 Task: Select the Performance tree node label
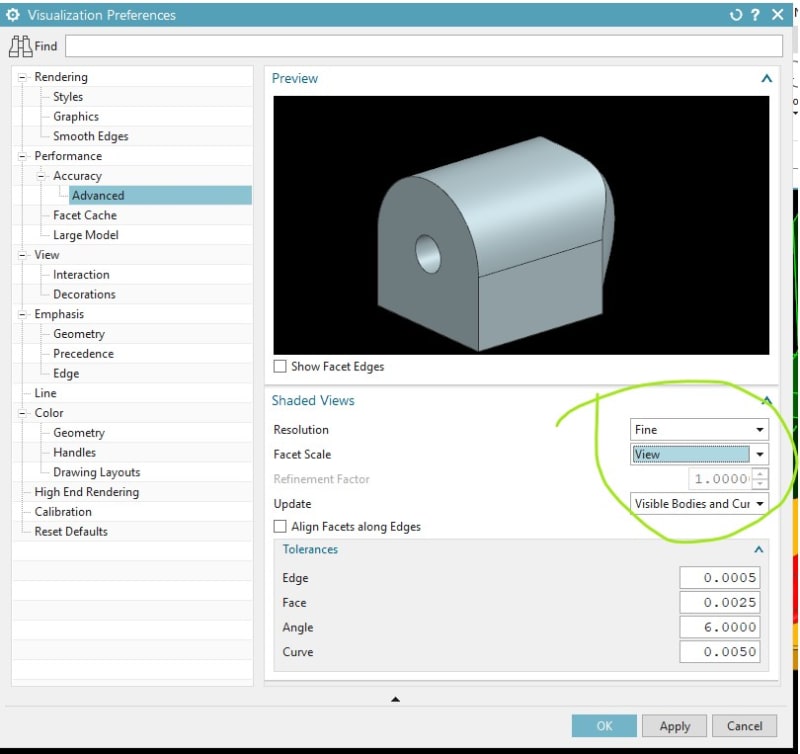tap(68, 156)
